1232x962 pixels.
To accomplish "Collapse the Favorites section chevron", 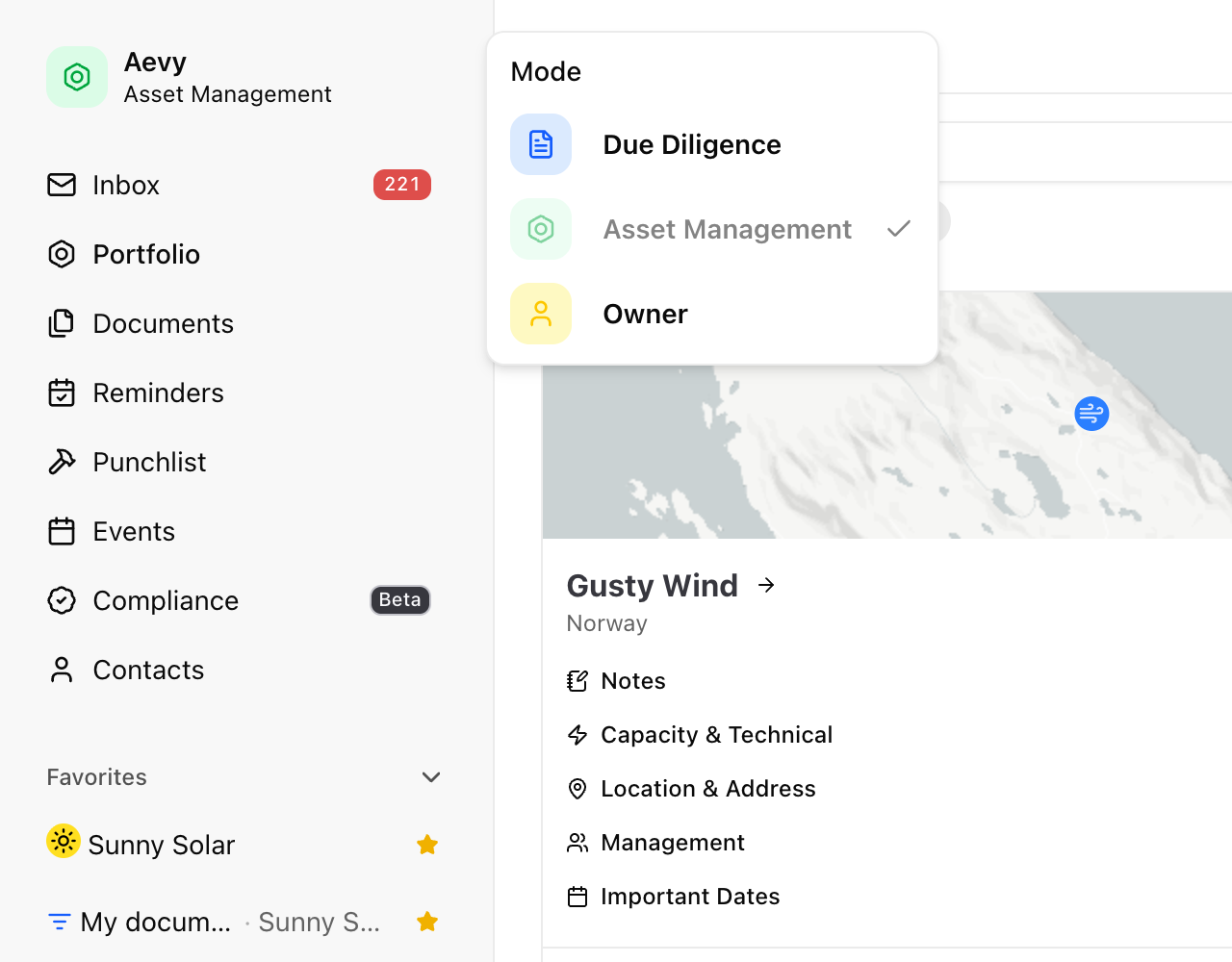I will 431,777.
